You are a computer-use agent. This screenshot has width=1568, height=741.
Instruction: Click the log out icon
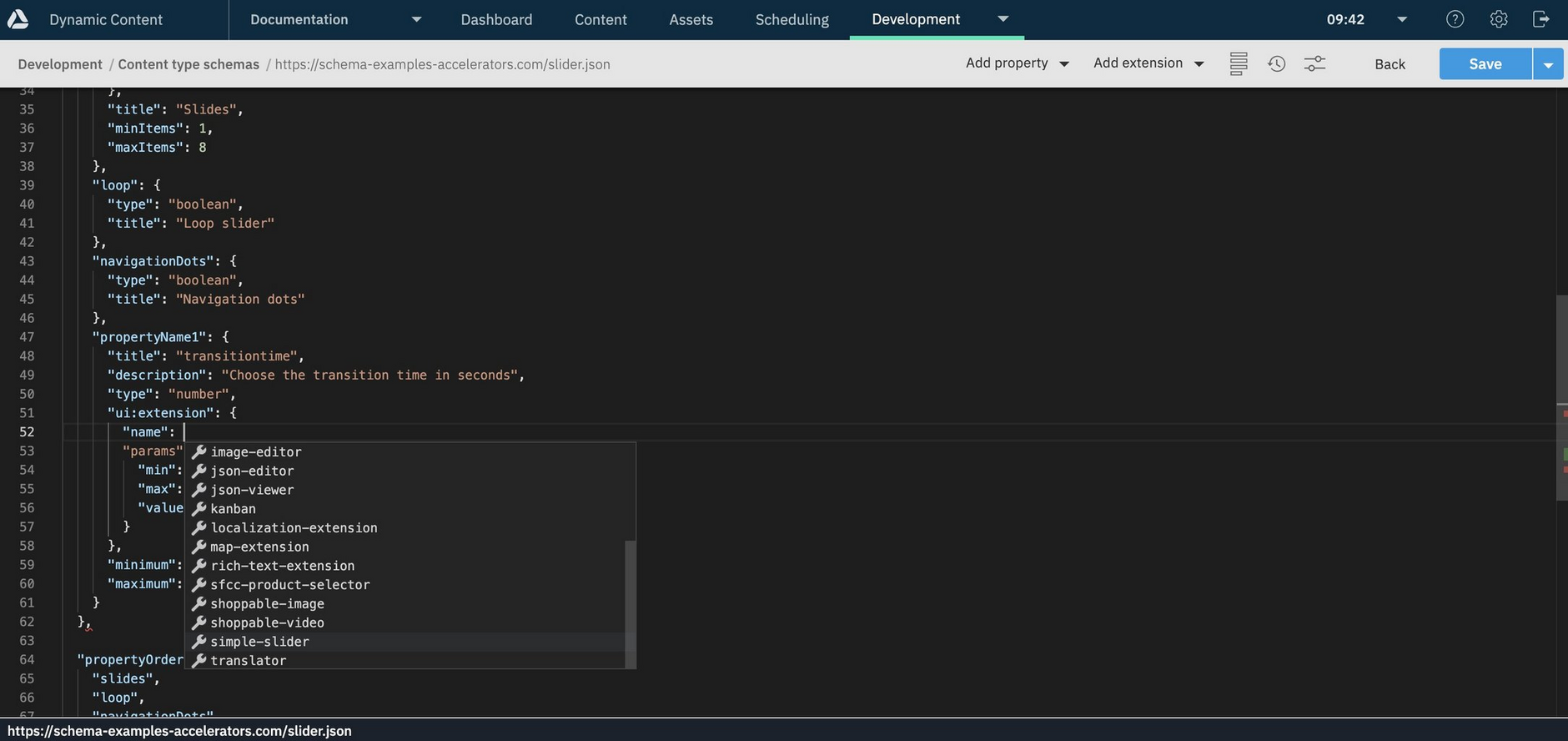pos(1540,19)
